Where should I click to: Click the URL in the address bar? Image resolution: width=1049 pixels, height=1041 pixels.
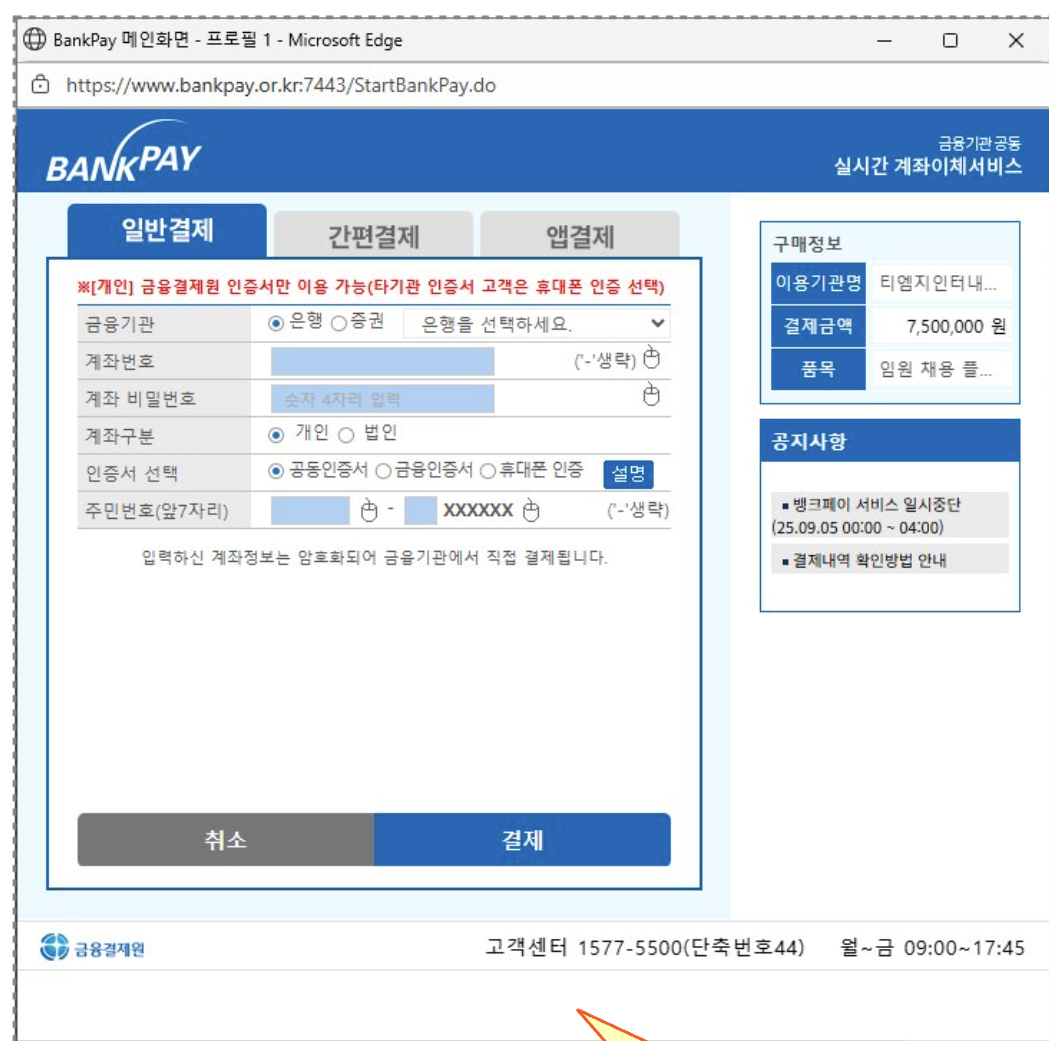pos(281,86)
